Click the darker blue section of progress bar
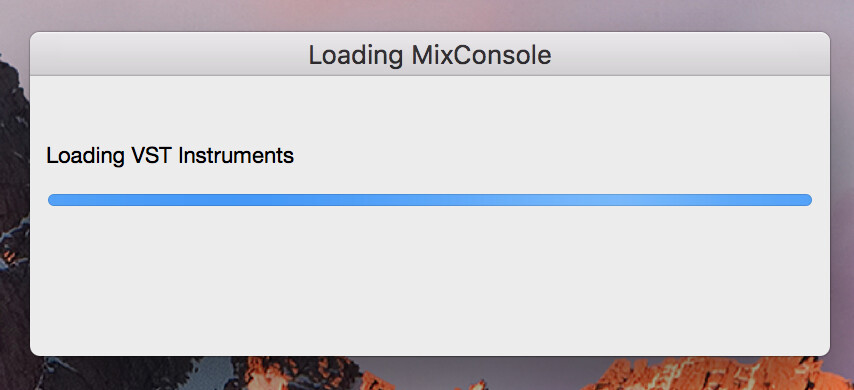The image size is (854, 390). (x=218, y=200)
